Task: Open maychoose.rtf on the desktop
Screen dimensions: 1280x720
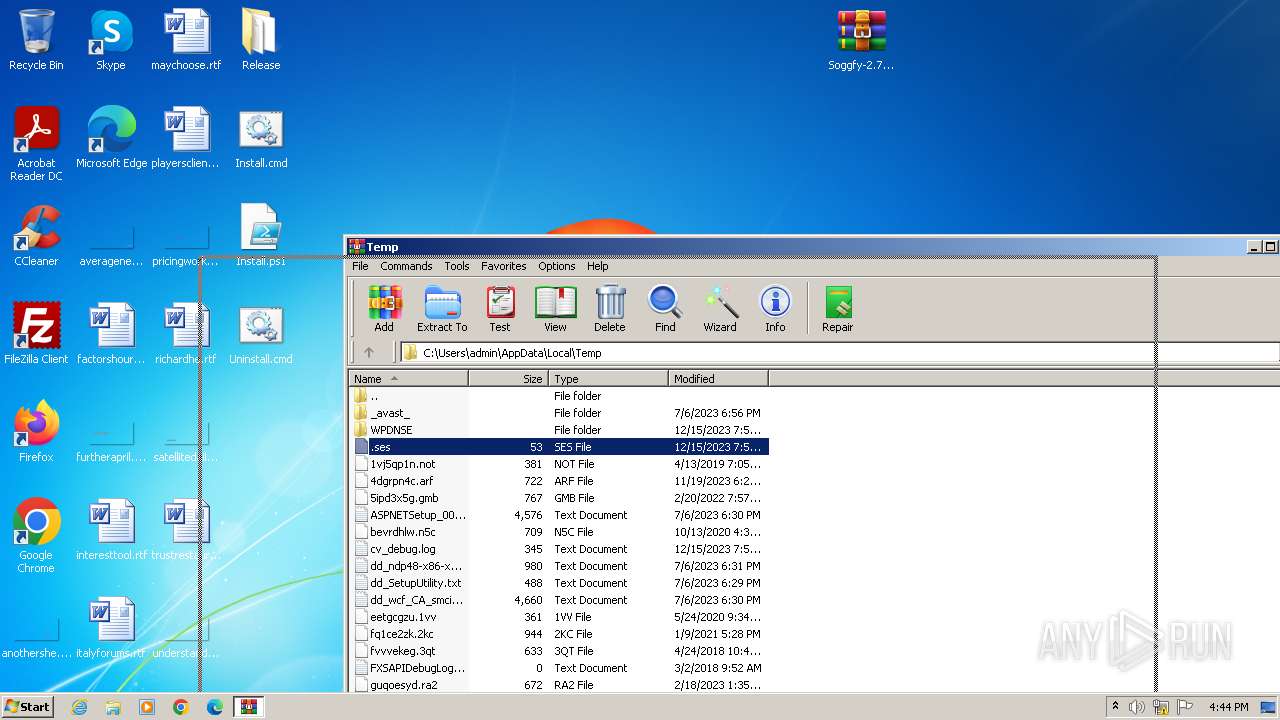Action: [186, 40]
